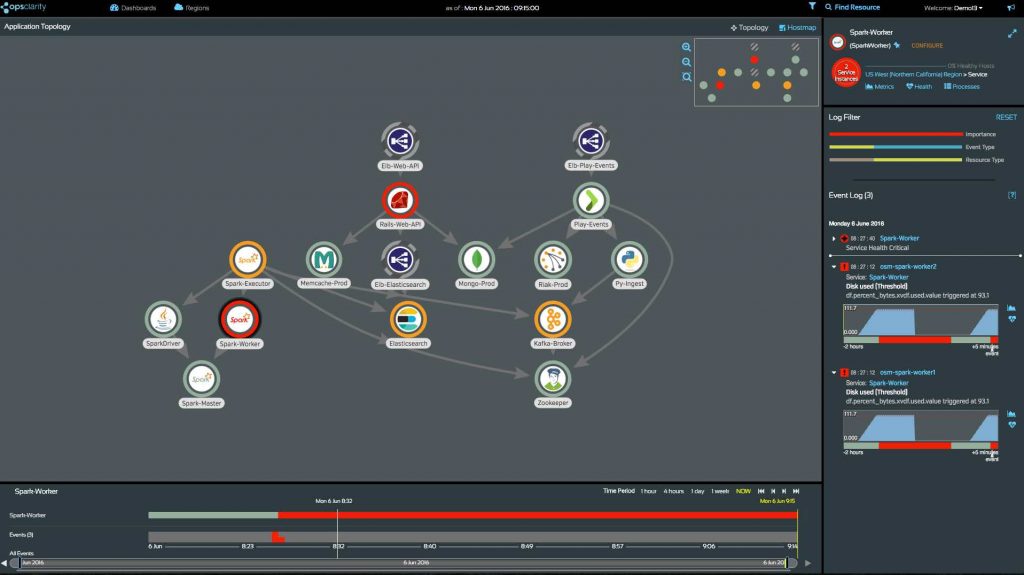This screenshot has height=575, width=1024.
Task: Open osm-spark-worker1 host link
Action: (907, 372)
